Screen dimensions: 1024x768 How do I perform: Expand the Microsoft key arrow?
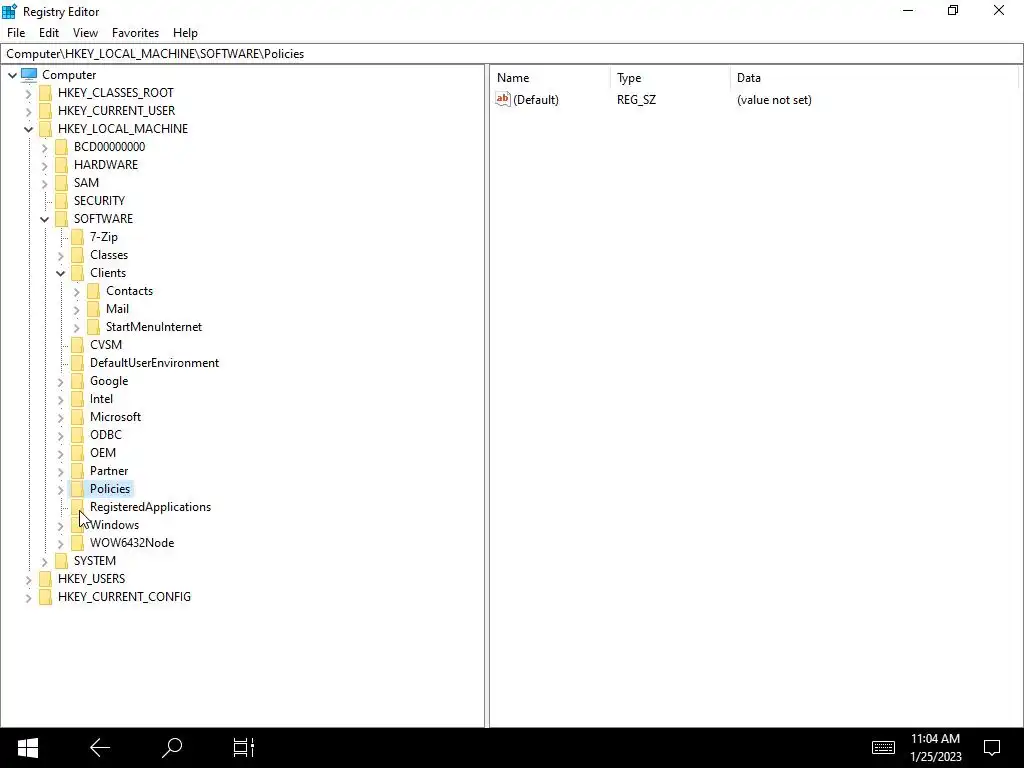click(x=61, y=417)
